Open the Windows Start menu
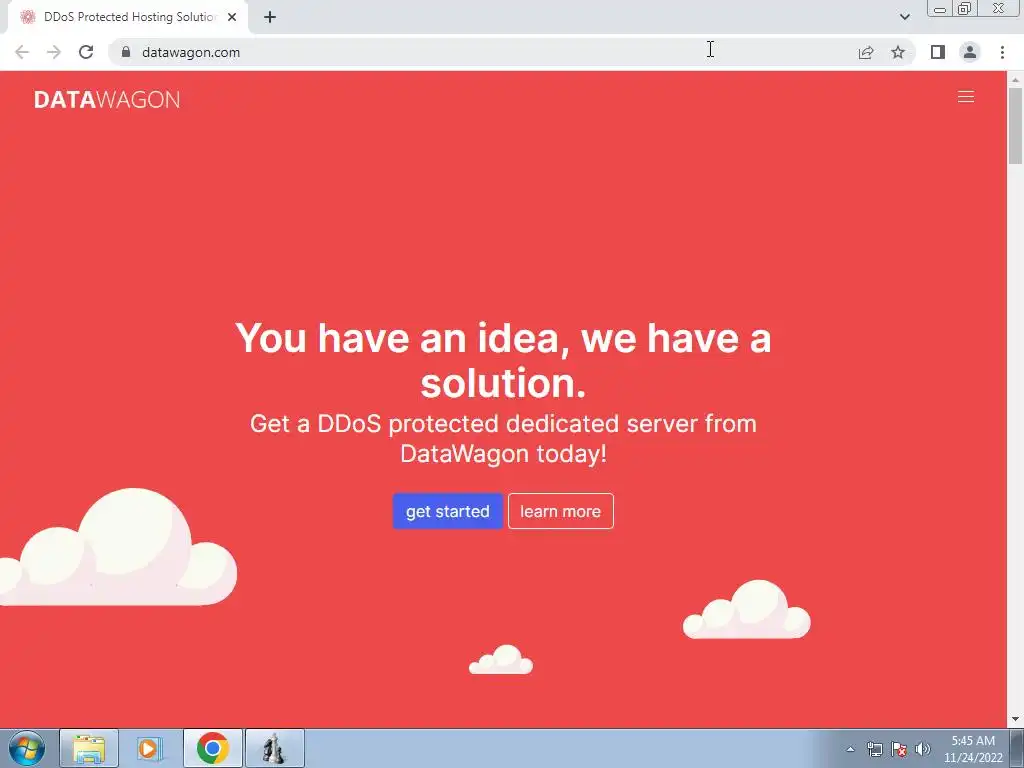Viewport: 1024px width, 768px height. (27, 748)
